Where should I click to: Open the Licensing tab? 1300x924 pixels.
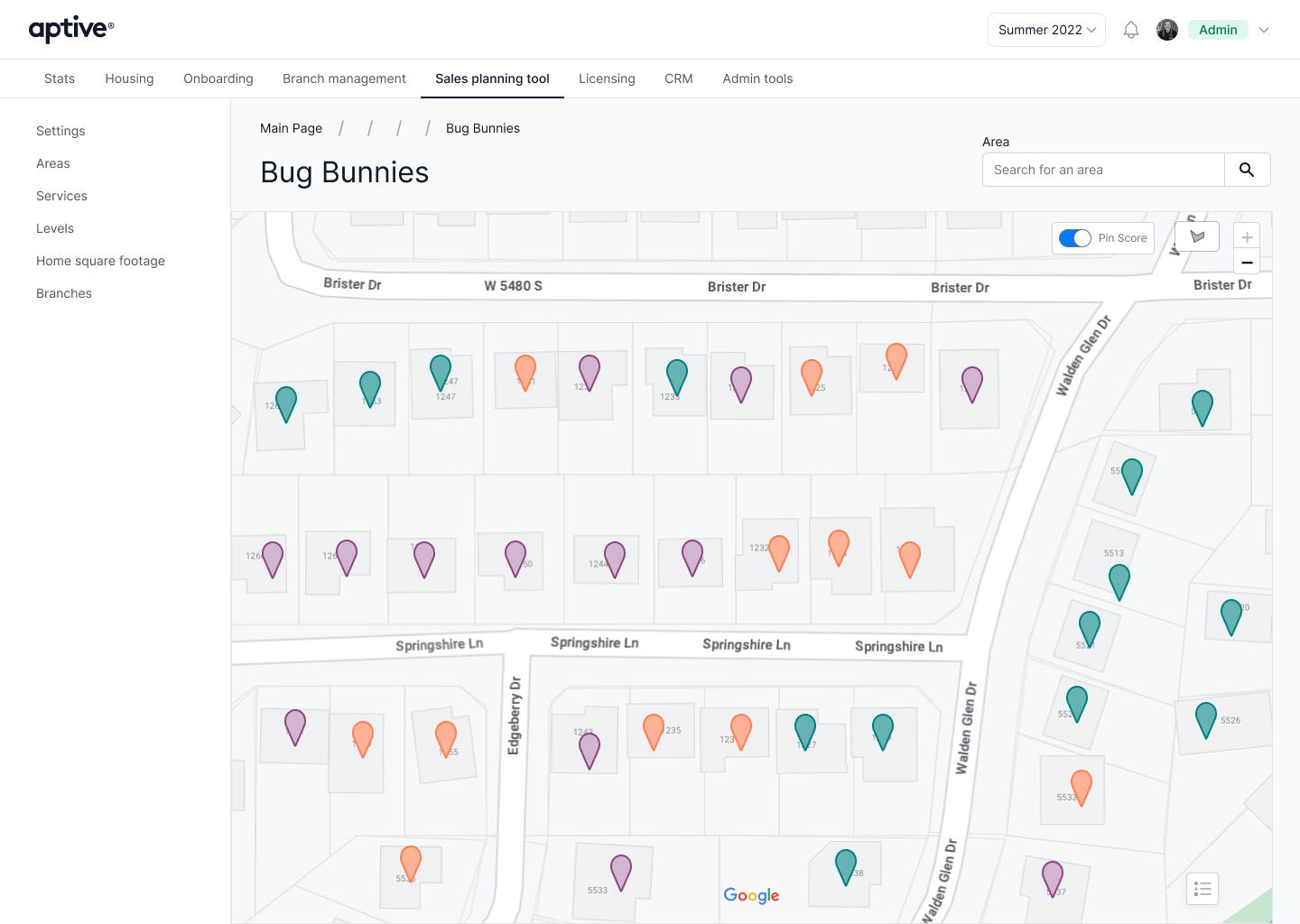pyautogui.click(x=607, y=79)
